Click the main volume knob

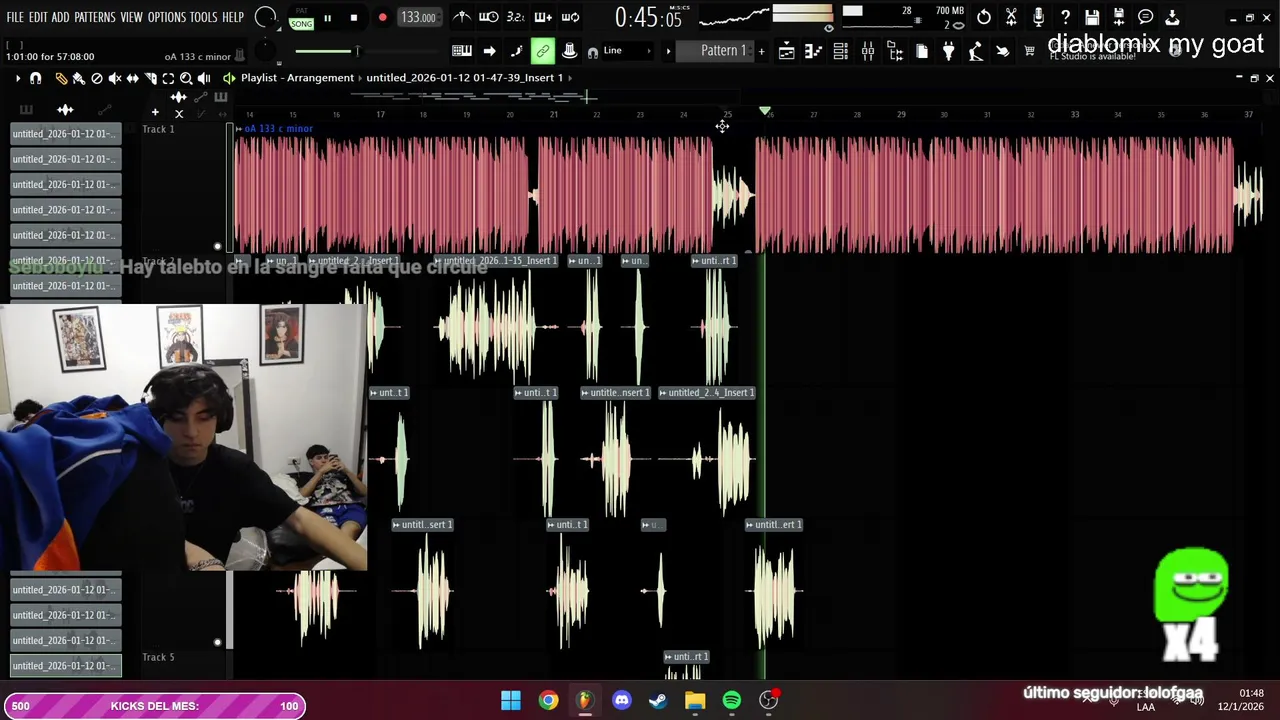(265, 17)
